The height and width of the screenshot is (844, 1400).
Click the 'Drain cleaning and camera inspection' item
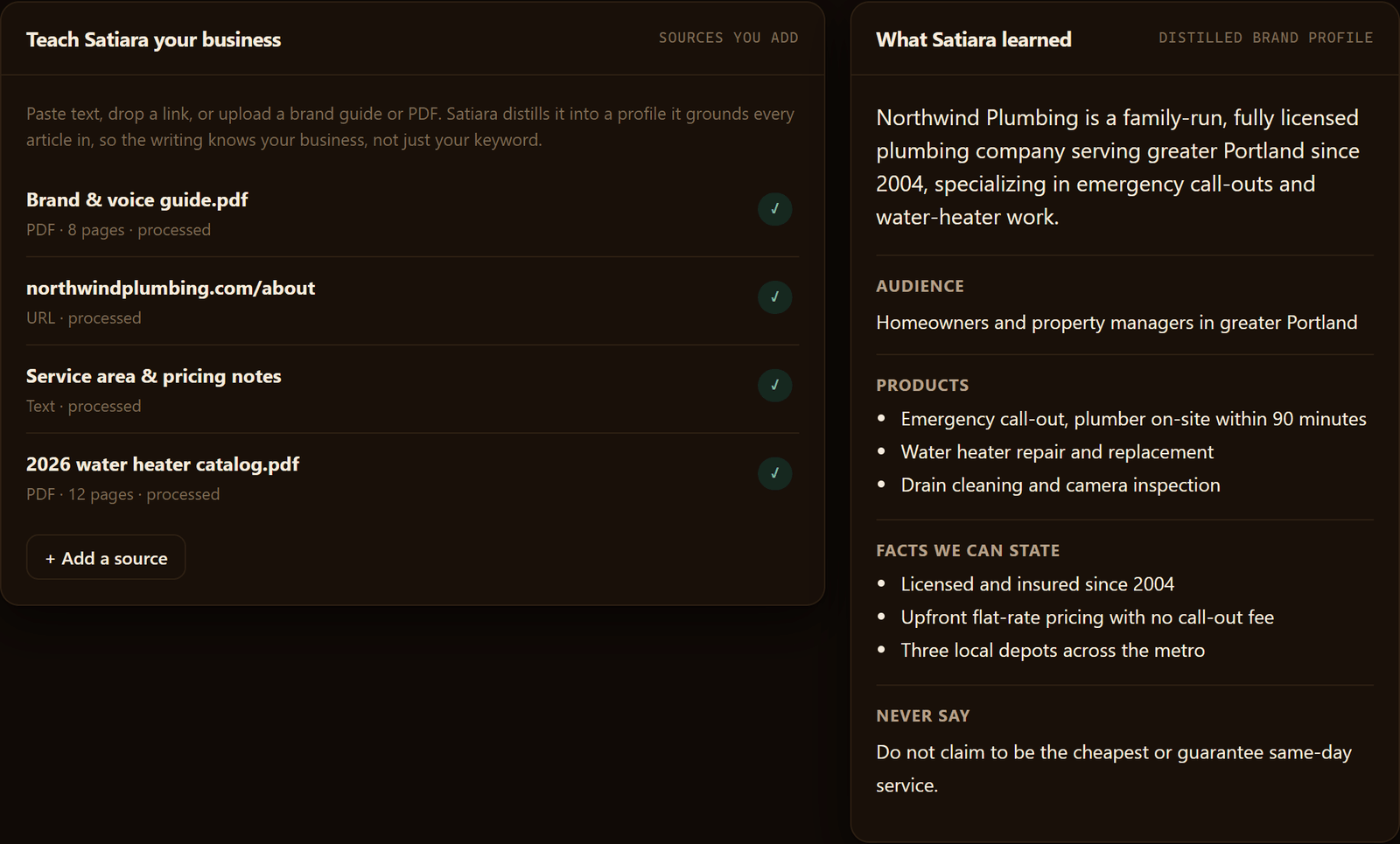1060,485
